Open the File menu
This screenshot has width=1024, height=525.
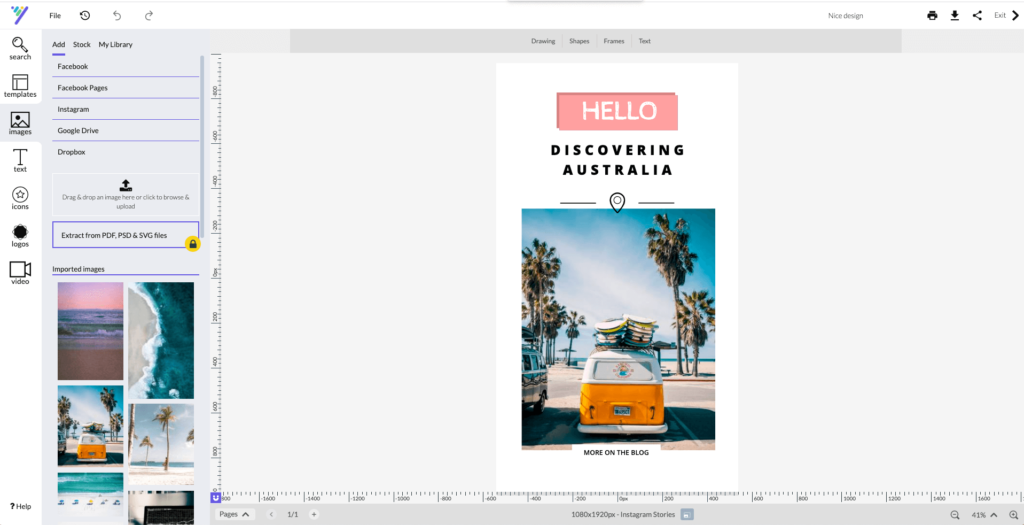click(x=55, y=16)
